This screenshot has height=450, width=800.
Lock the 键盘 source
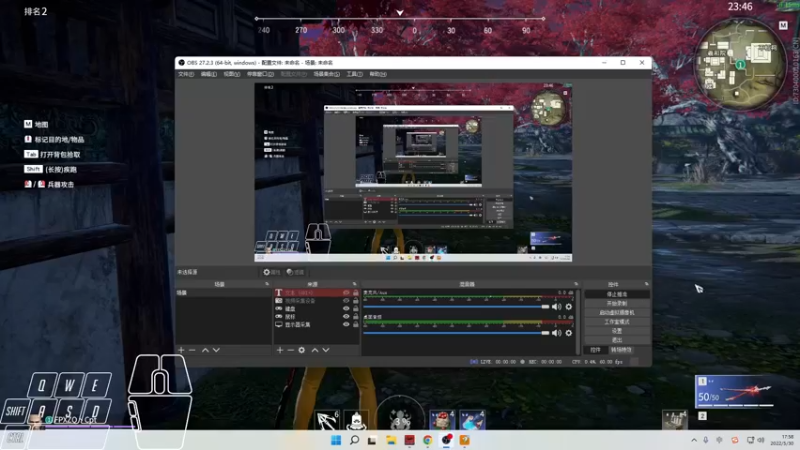click(x=356, y=309)
